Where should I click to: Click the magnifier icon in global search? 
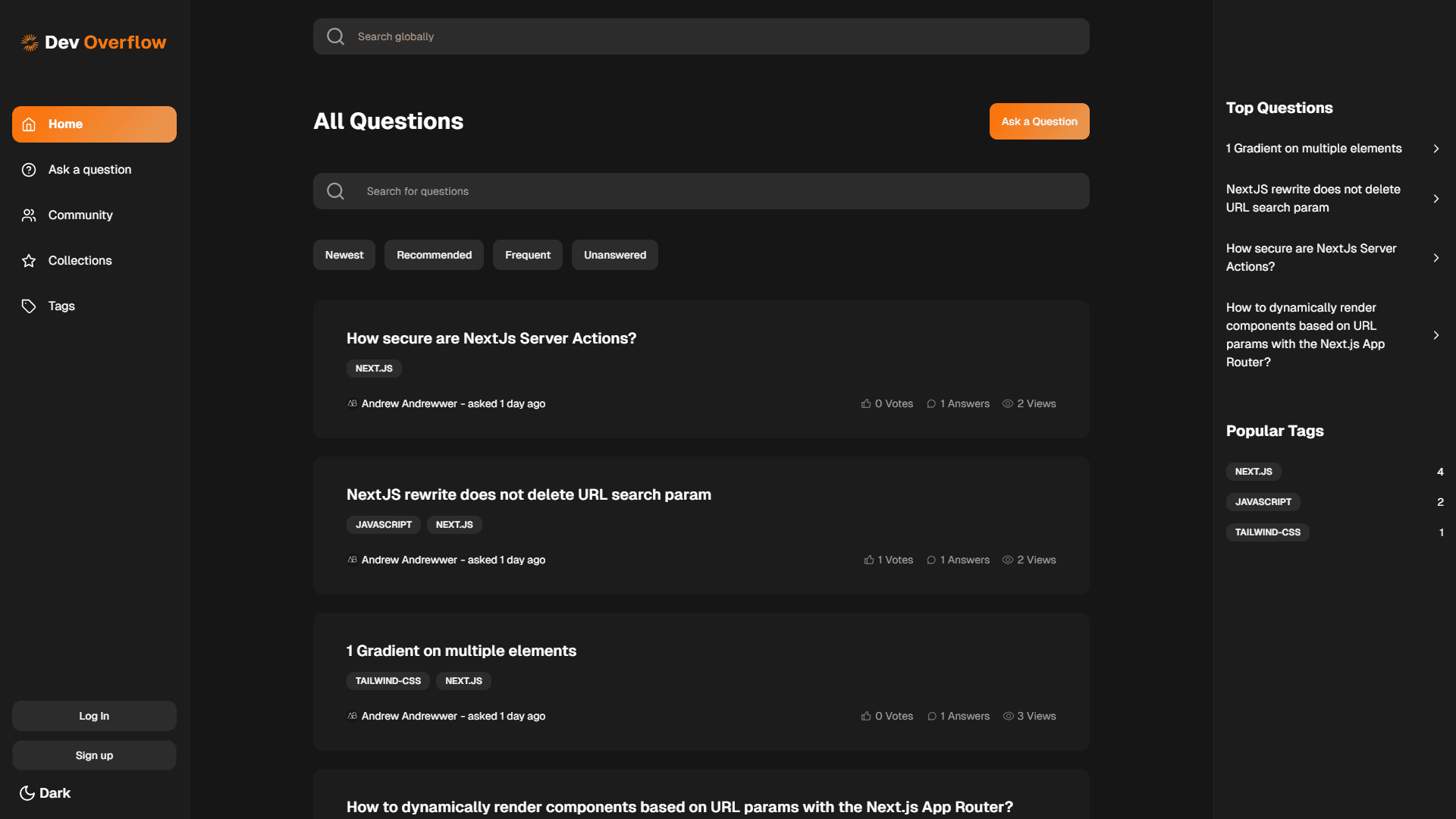(x=335, y=36)
